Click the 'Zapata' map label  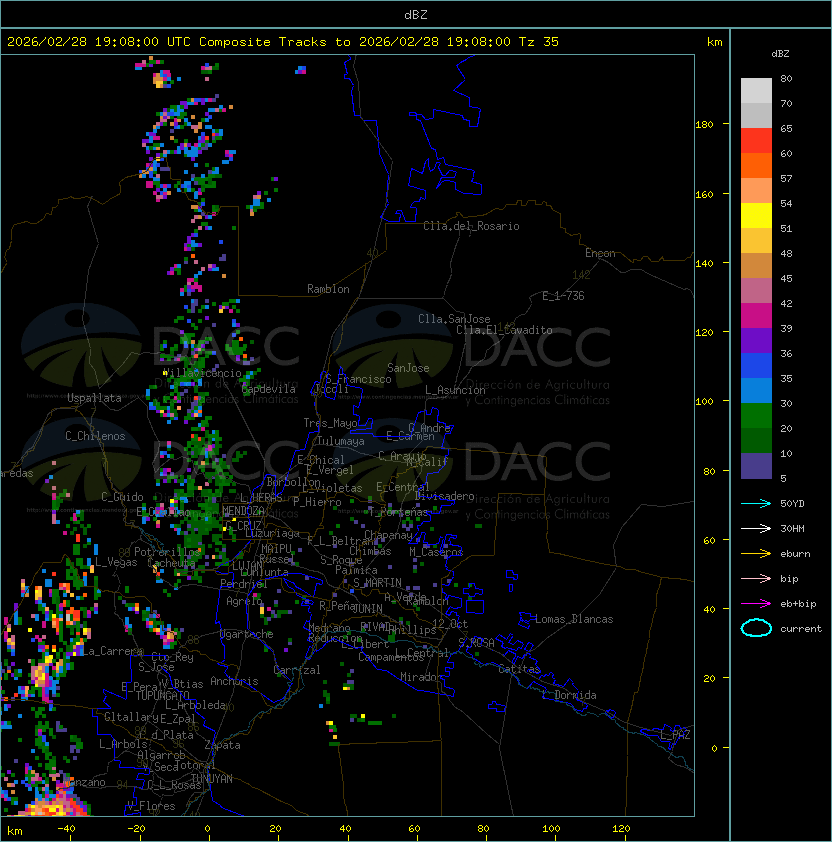pyautogui.click(x=222, y=745)
